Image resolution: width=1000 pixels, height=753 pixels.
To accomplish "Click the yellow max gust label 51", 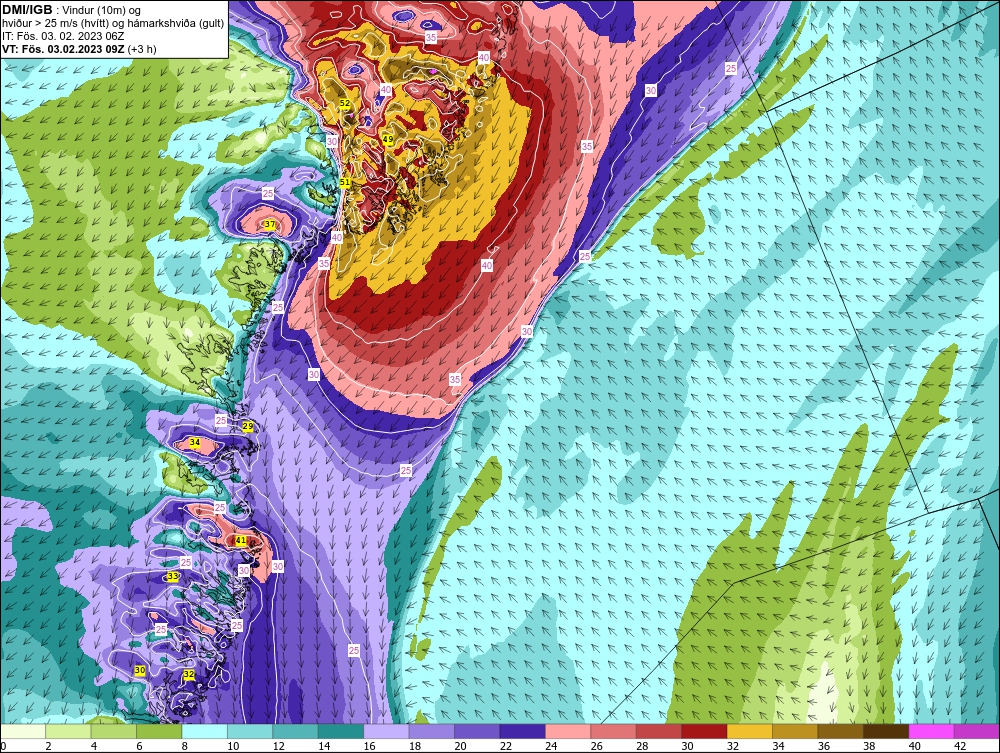I will (x=345, y=182).
